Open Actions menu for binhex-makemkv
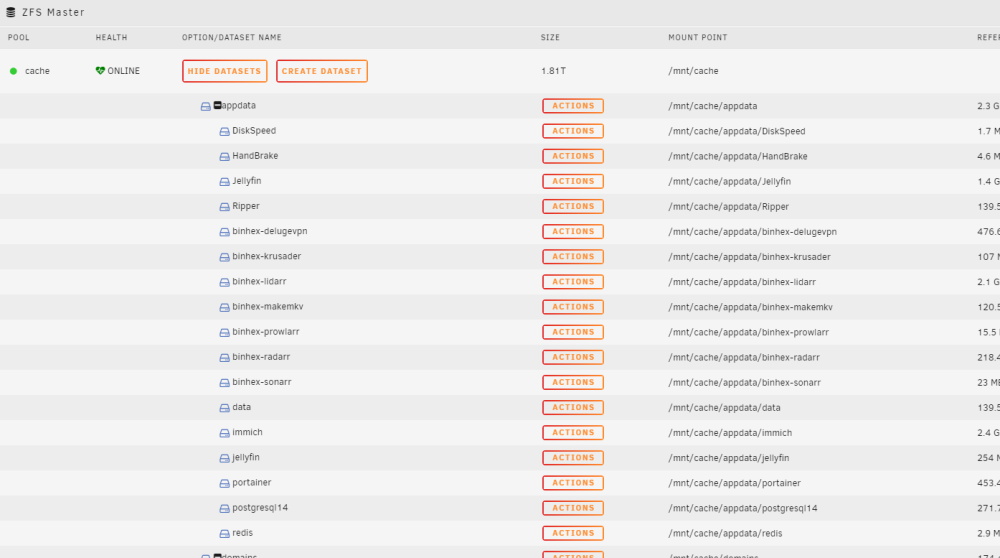This screenshot has width=1000, height=558. click(x=573, y=307)
